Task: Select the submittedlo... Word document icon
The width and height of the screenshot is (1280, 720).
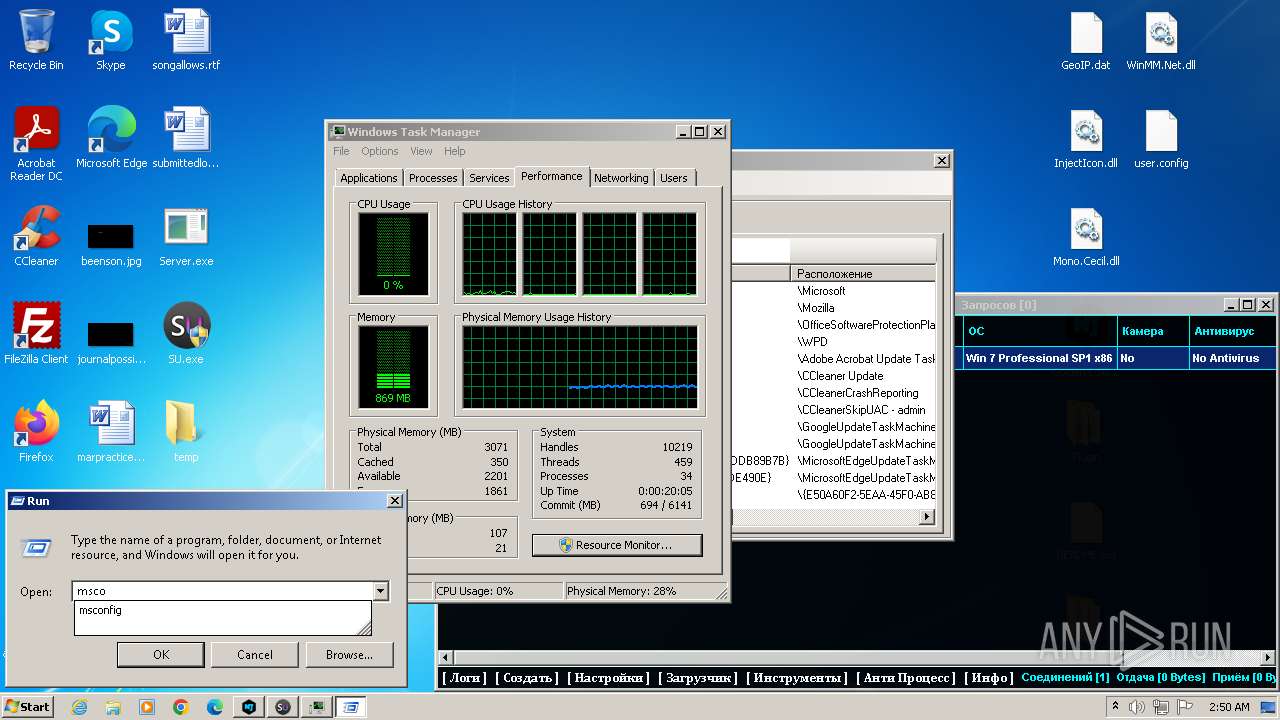Action: click(186, 138)
